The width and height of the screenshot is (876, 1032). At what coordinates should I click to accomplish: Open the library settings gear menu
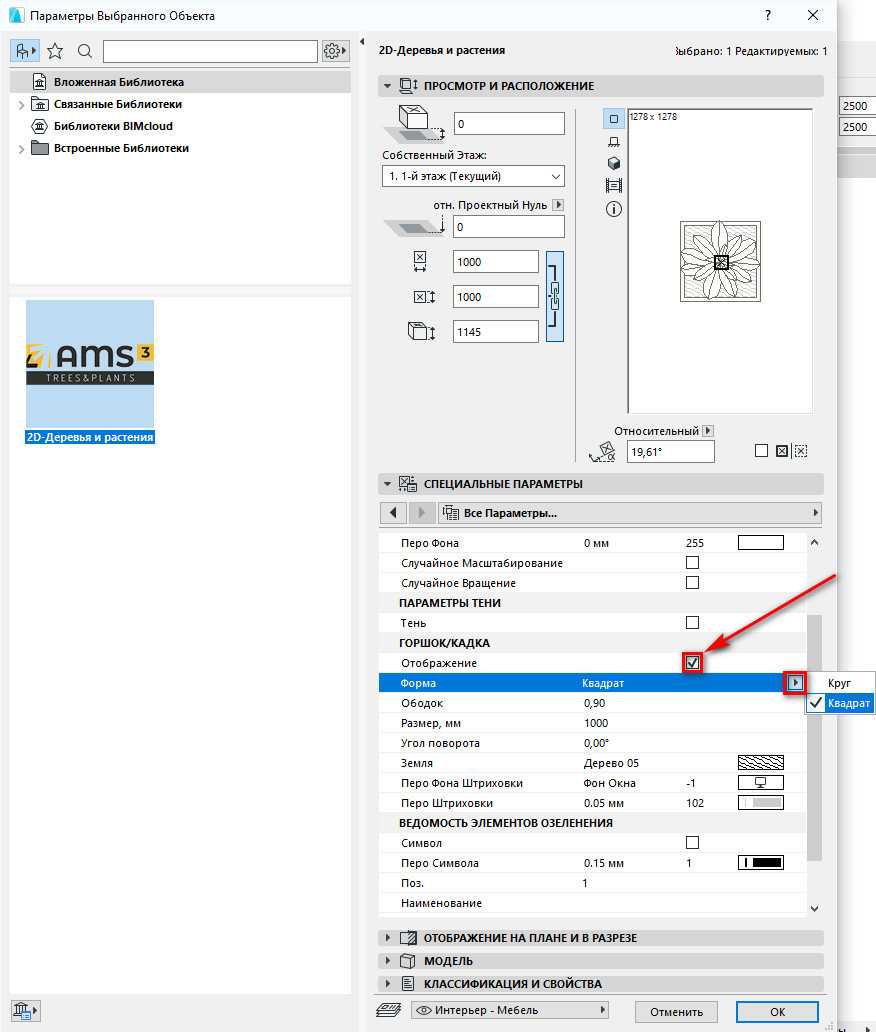(335, 51)
